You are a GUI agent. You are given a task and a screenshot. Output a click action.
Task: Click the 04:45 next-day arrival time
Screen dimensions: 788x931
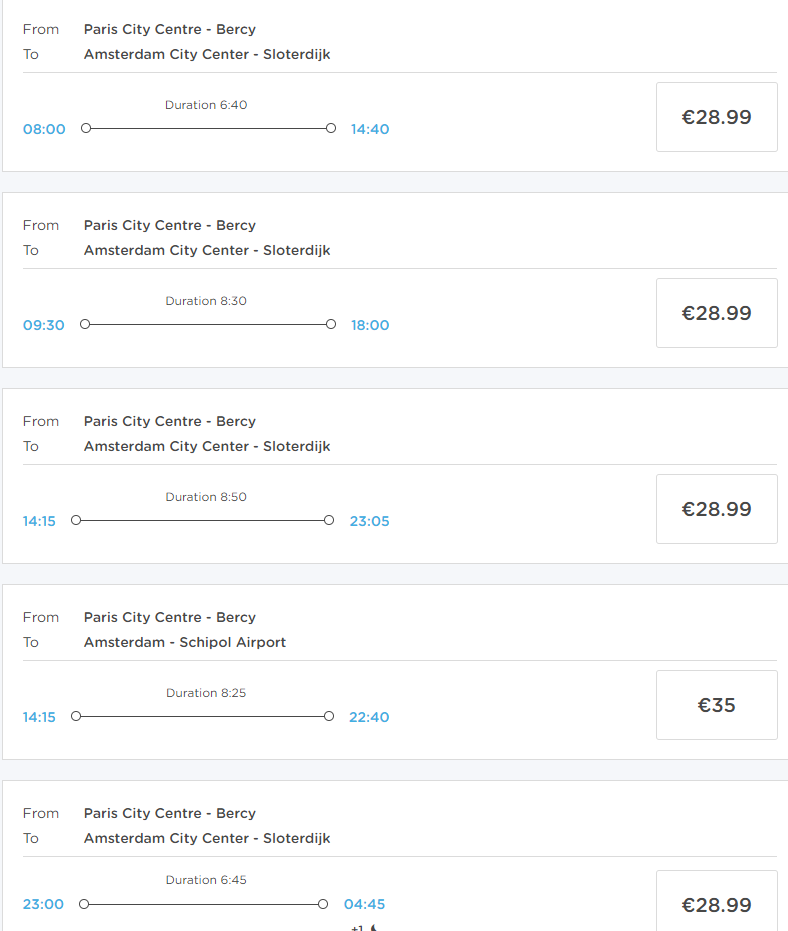tap(364, 904)
